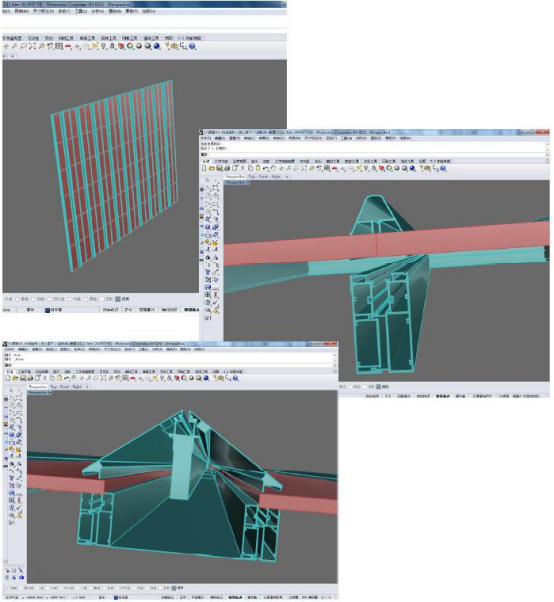Click red car icon in top-left Rhino window
The image size is (554, 602).
tap(68, 46)
